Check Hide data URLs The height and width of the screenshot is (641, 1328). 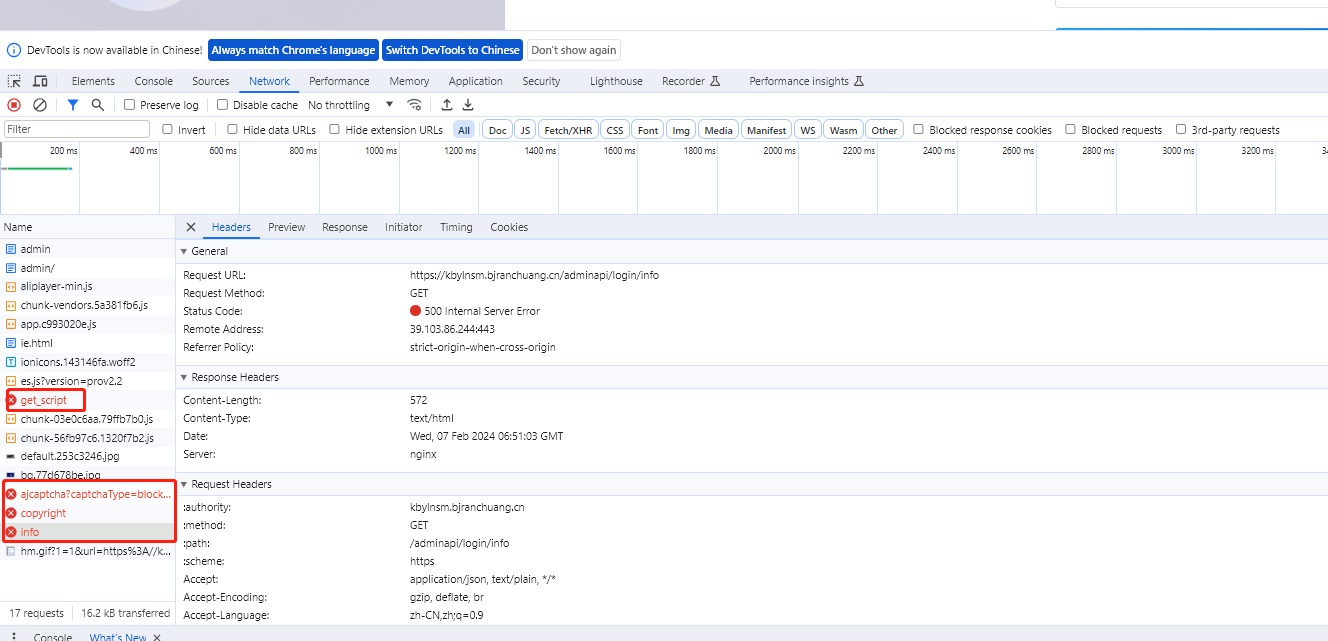pyautogui.click(x=233, y=129)
